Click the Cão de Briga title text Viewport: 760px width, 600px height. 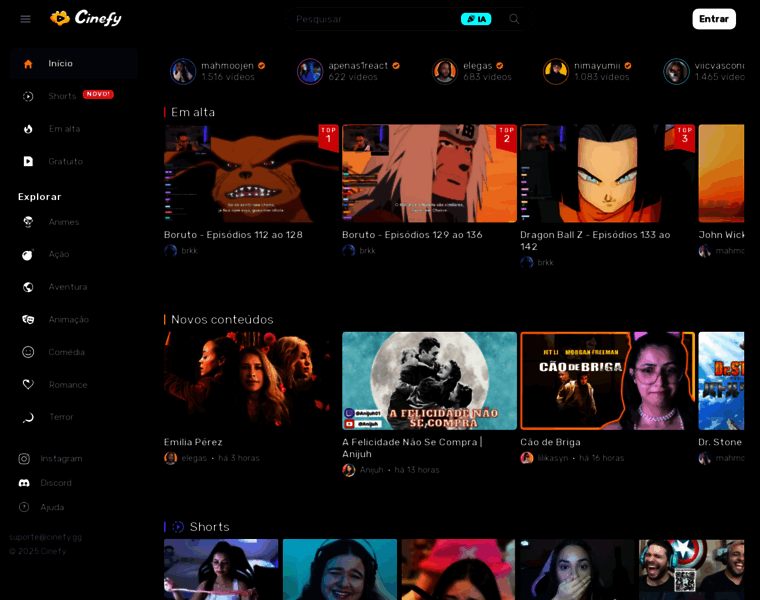pos(550,442)
